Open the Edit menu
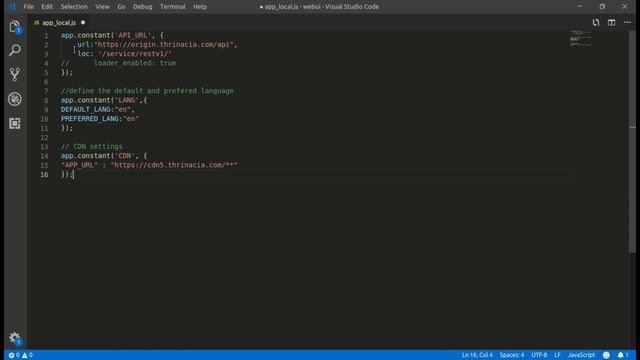This screenshot has height=360, width=640. pyautogui.click(x=47, y=7)
